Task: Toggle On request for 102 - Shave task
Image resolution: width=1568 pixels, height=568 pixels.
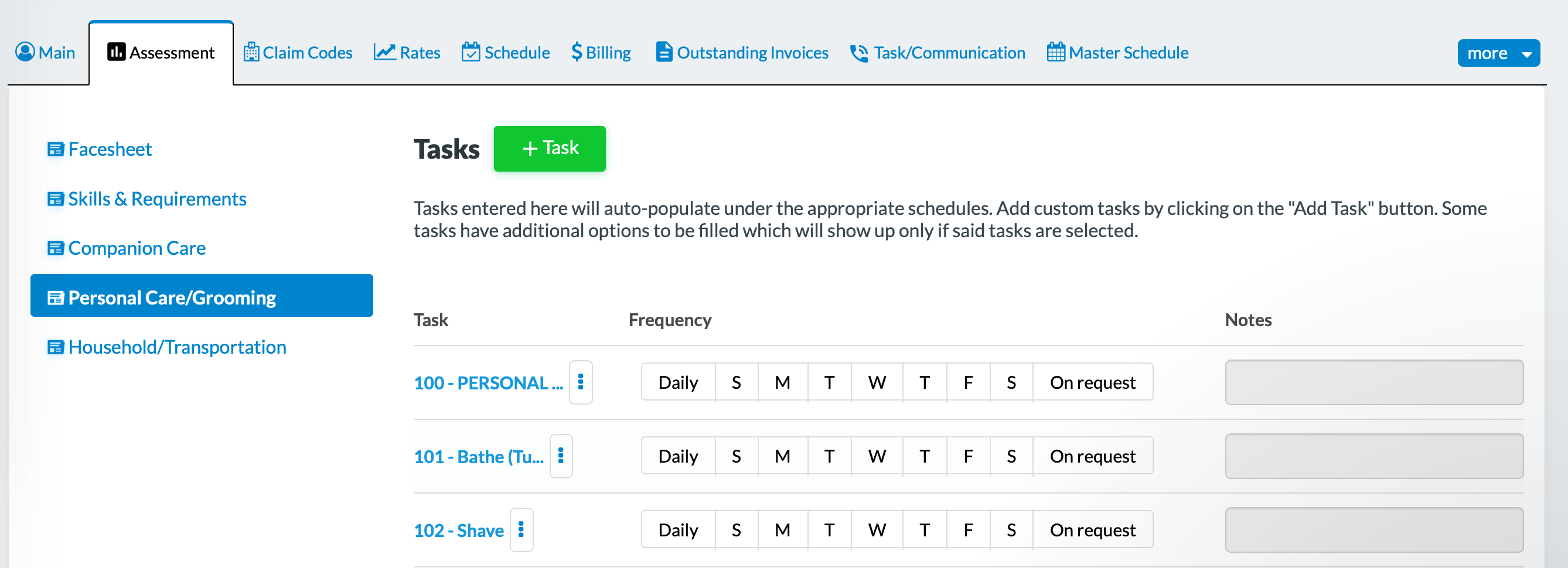Action: click(1092, 530)
